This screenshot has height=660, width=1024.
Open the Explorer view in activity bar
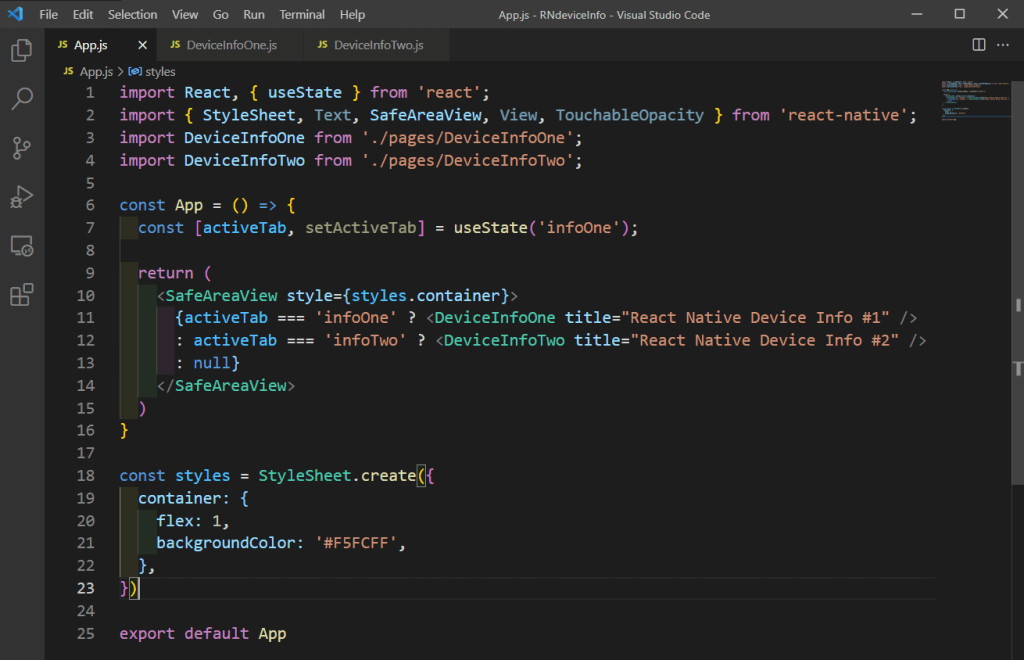[22, 50]
